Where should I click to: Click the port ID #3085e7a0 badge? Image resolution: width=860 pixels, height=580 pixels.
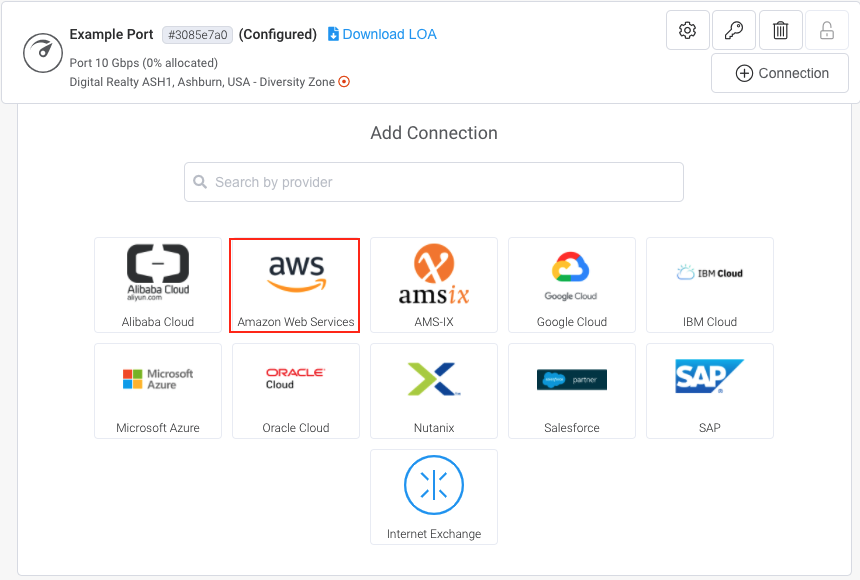[197, 35]
